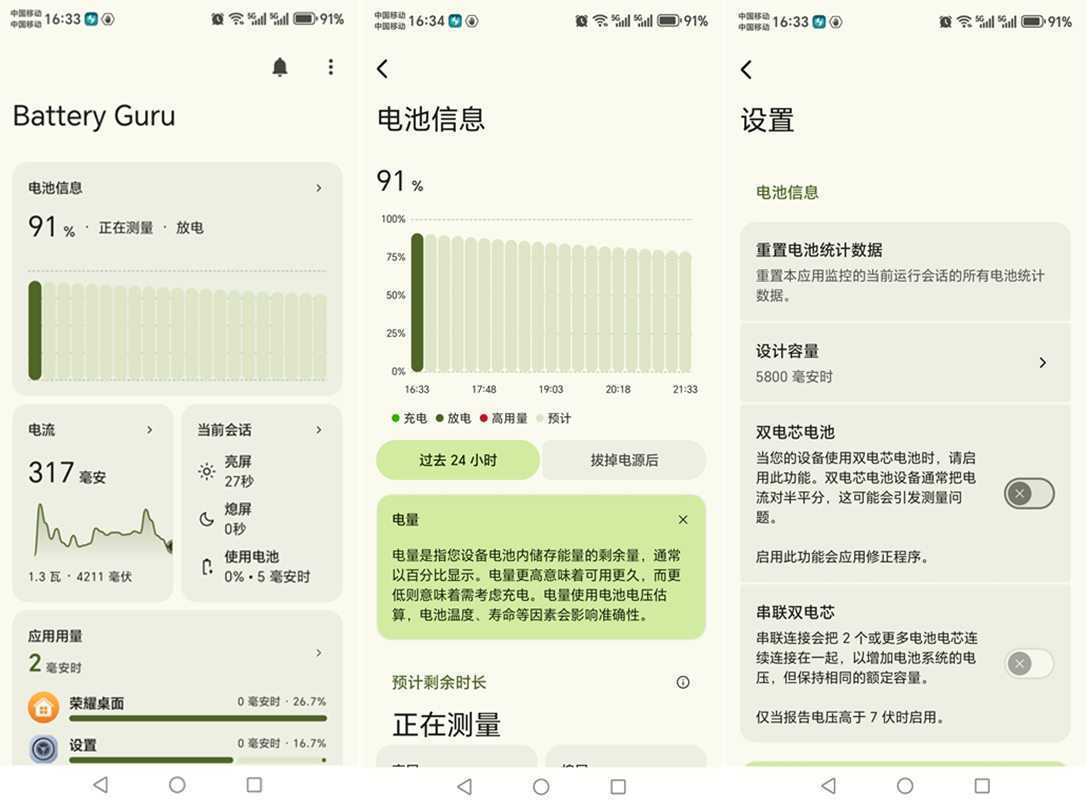1090x800 pixels.
Task: Tap Android home button under Battery Guru screen
Action: click(x=177, y=785)
